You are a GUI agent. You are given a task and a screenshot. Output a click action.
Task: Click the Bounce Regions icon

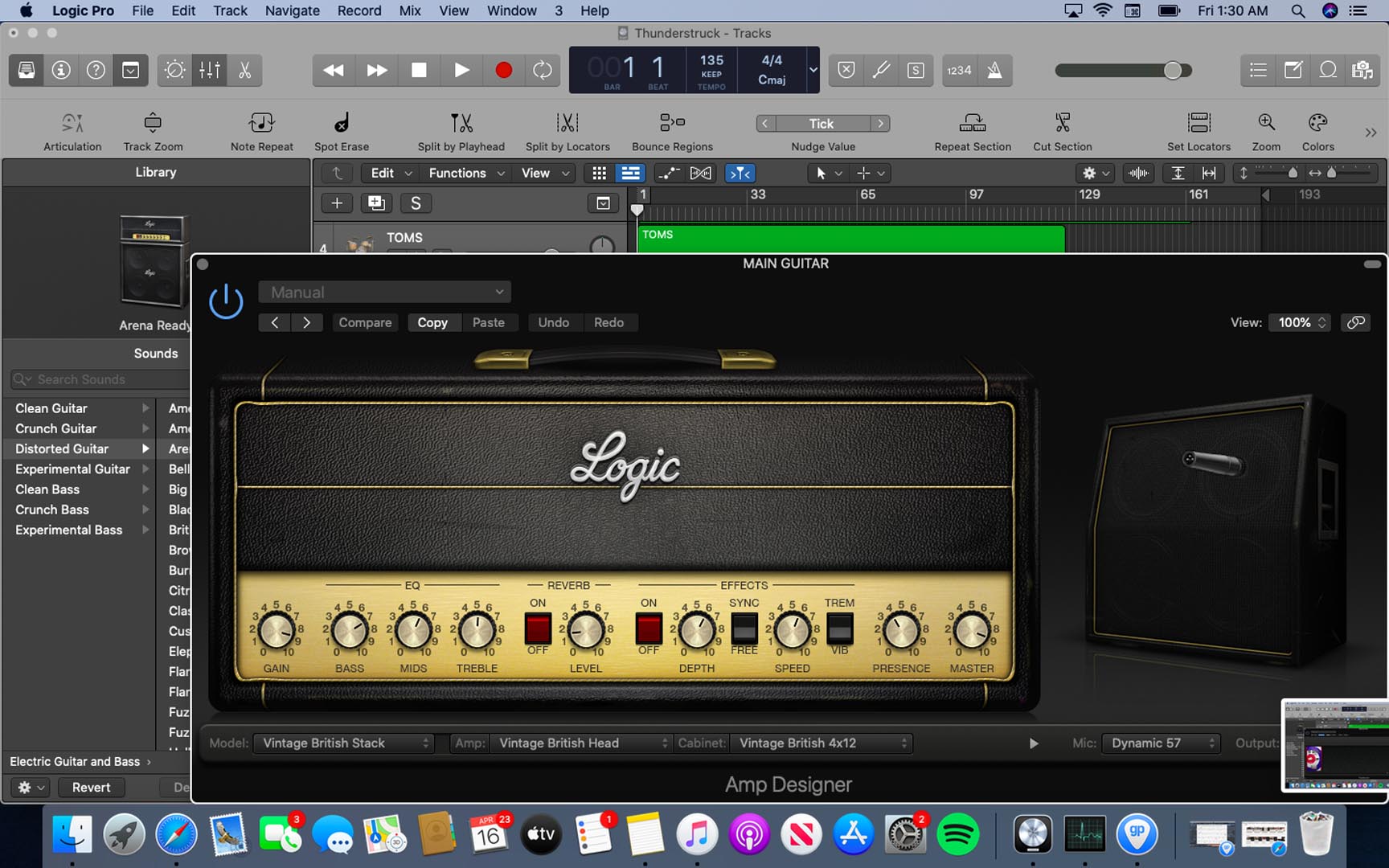tap(672, 123)
